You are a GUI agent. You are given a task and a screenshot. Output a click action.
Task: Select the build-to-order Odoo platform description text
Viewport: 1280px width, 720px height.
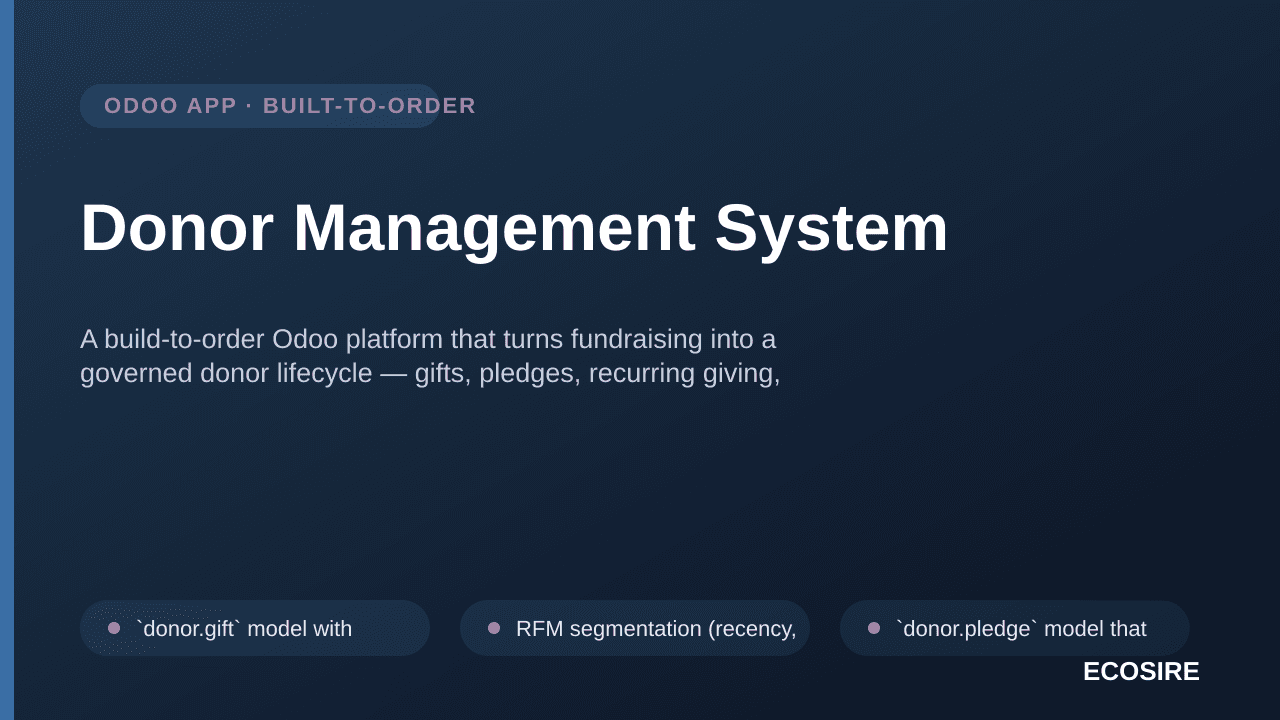click(x=430, y=356)
